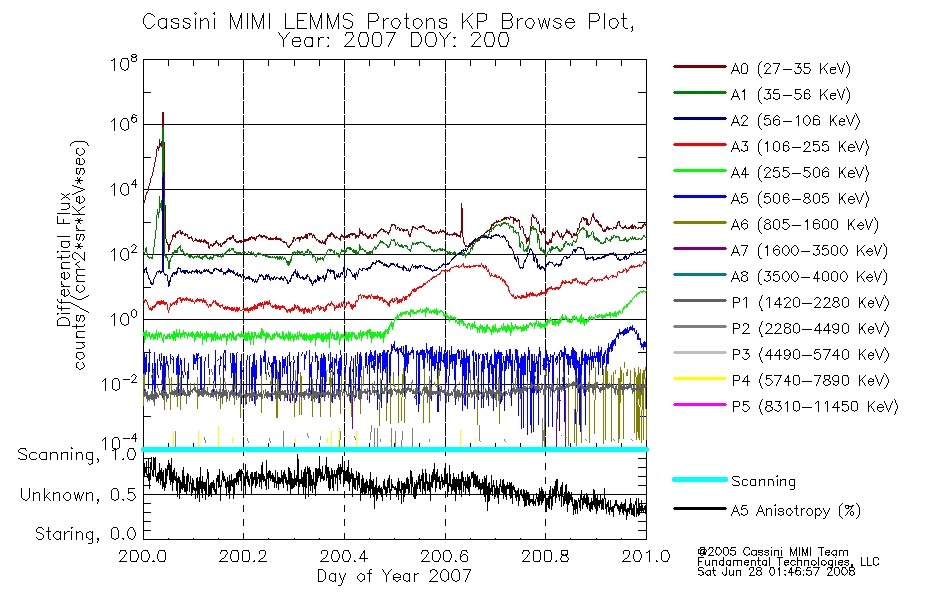This screenshot has width=950, height=600.
Task: Click the A8 (3500-4000 KeV) legend label
Action: pos(809,277)
